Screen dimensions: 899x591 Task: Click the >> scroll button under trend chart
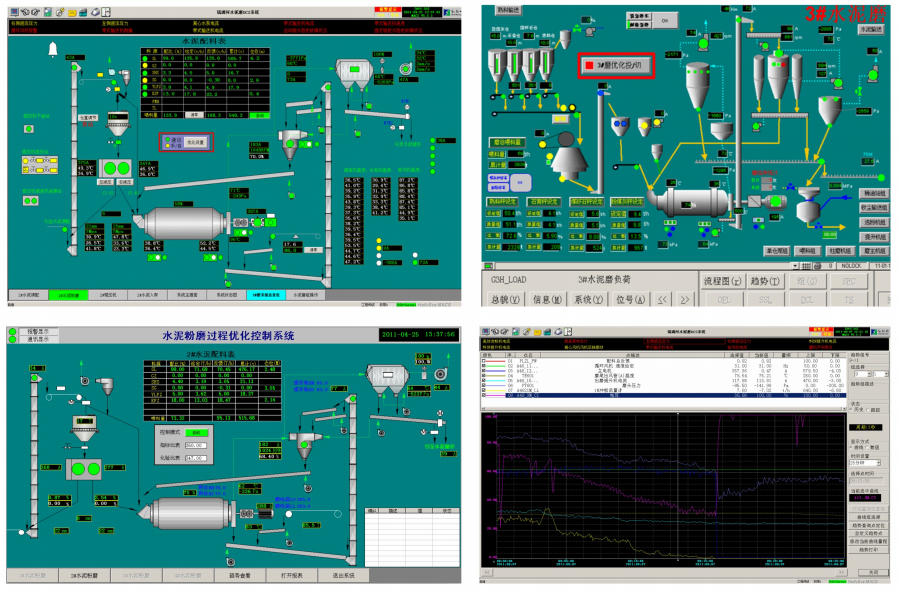coord(841,572)
